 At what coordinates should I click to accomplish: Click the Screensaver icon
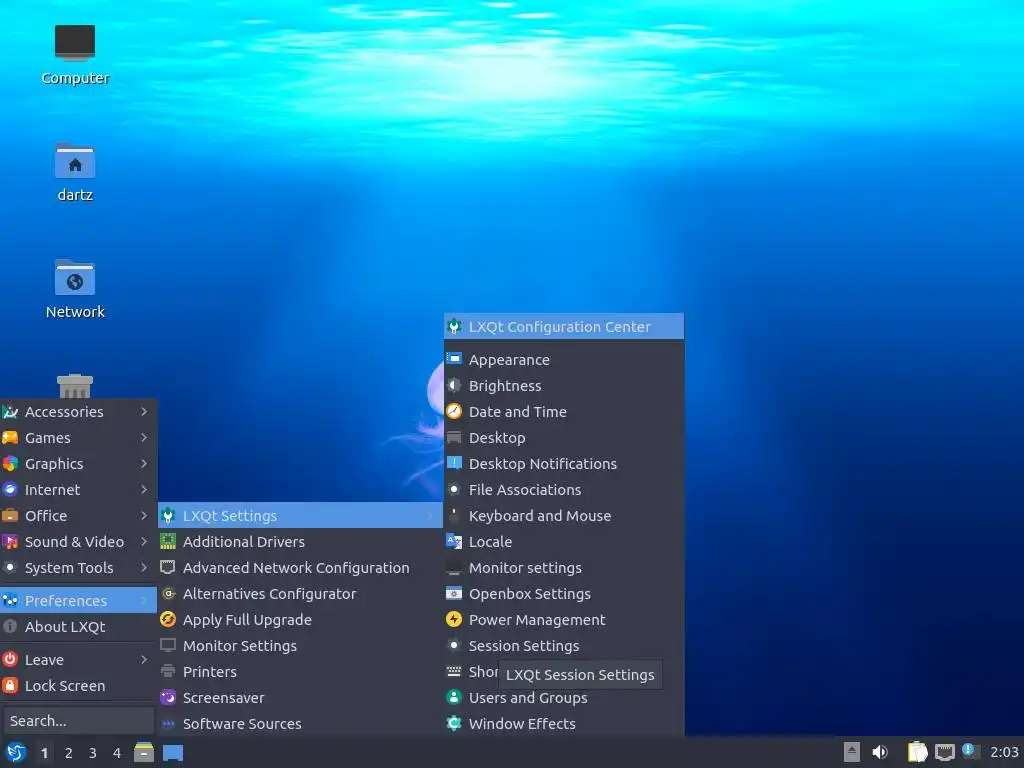tap(168, 697)
